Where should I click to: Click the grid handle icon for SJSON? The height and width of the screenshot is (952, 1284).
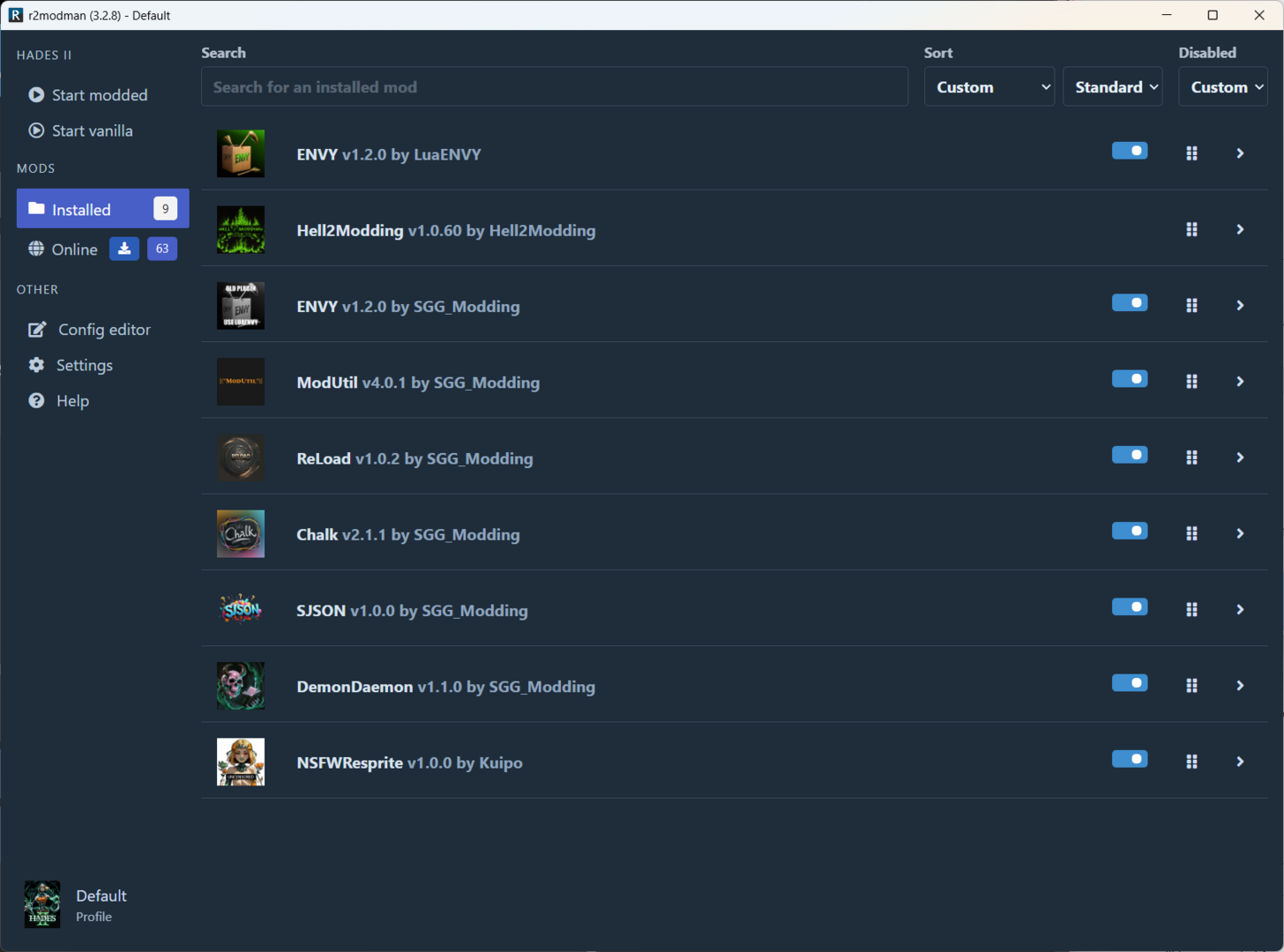pos(1191,609)
